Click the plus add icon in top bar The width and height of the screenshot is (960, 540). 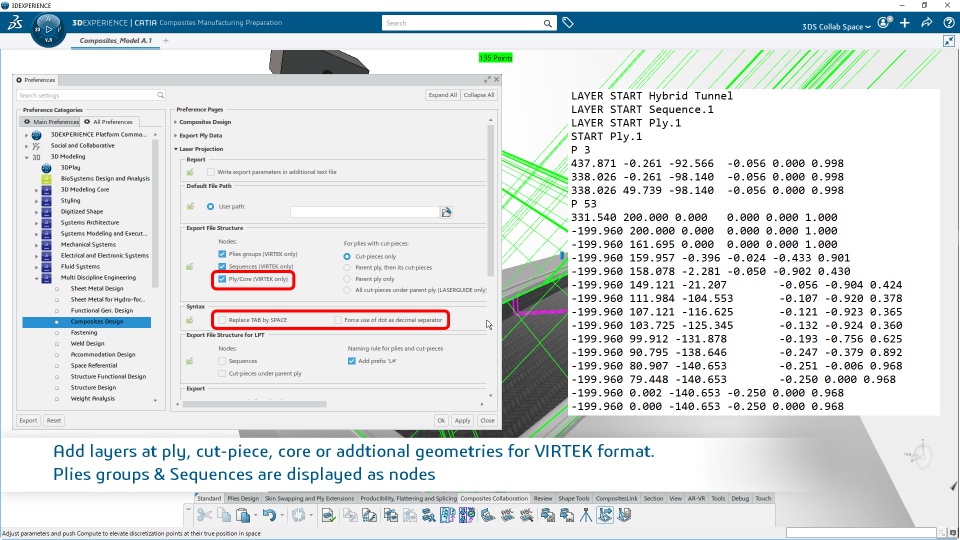point(905,23)
